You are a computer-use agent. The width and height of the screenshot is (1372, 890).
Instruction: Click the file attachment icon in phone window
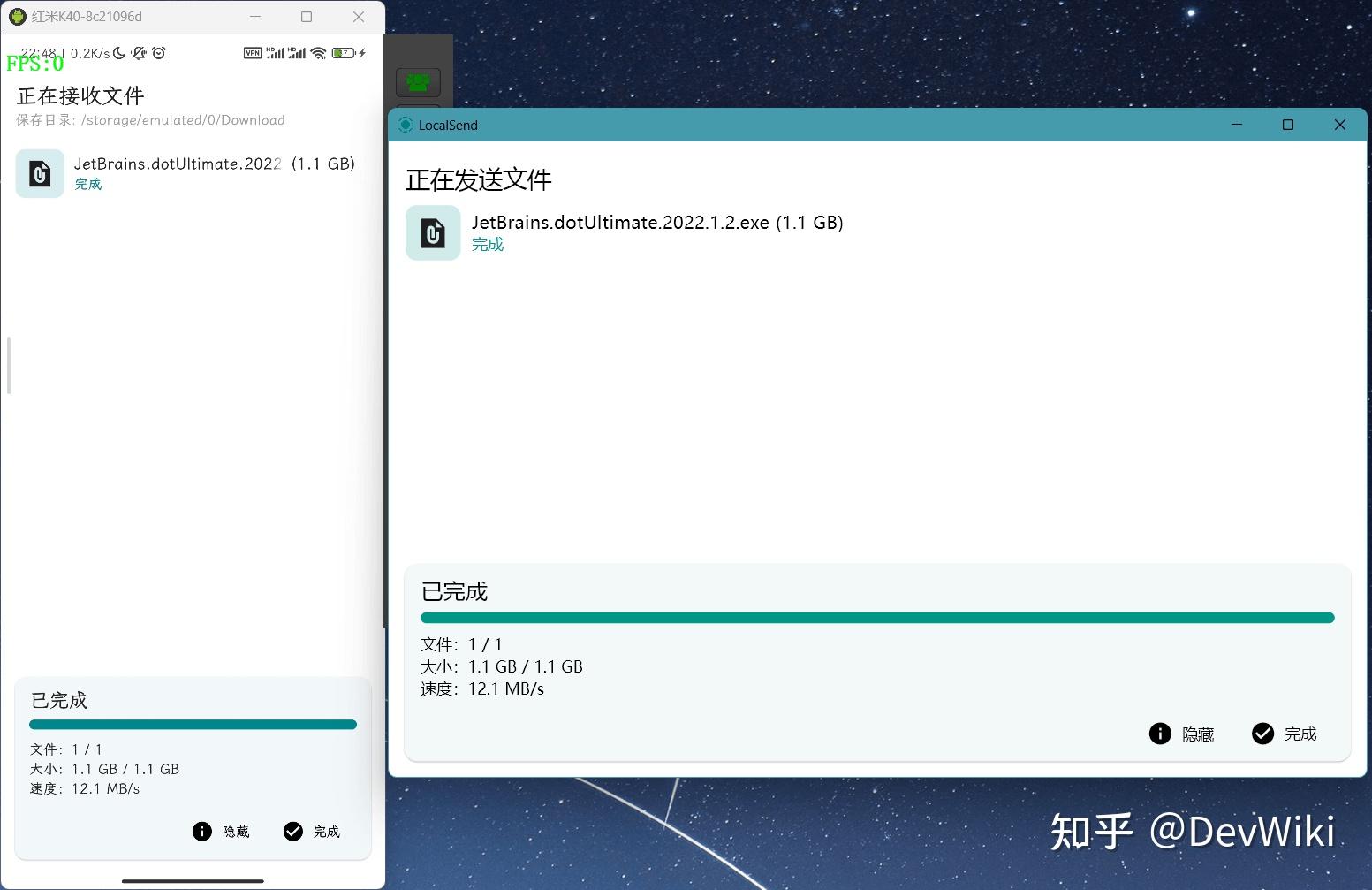click(x=40, y=173)
